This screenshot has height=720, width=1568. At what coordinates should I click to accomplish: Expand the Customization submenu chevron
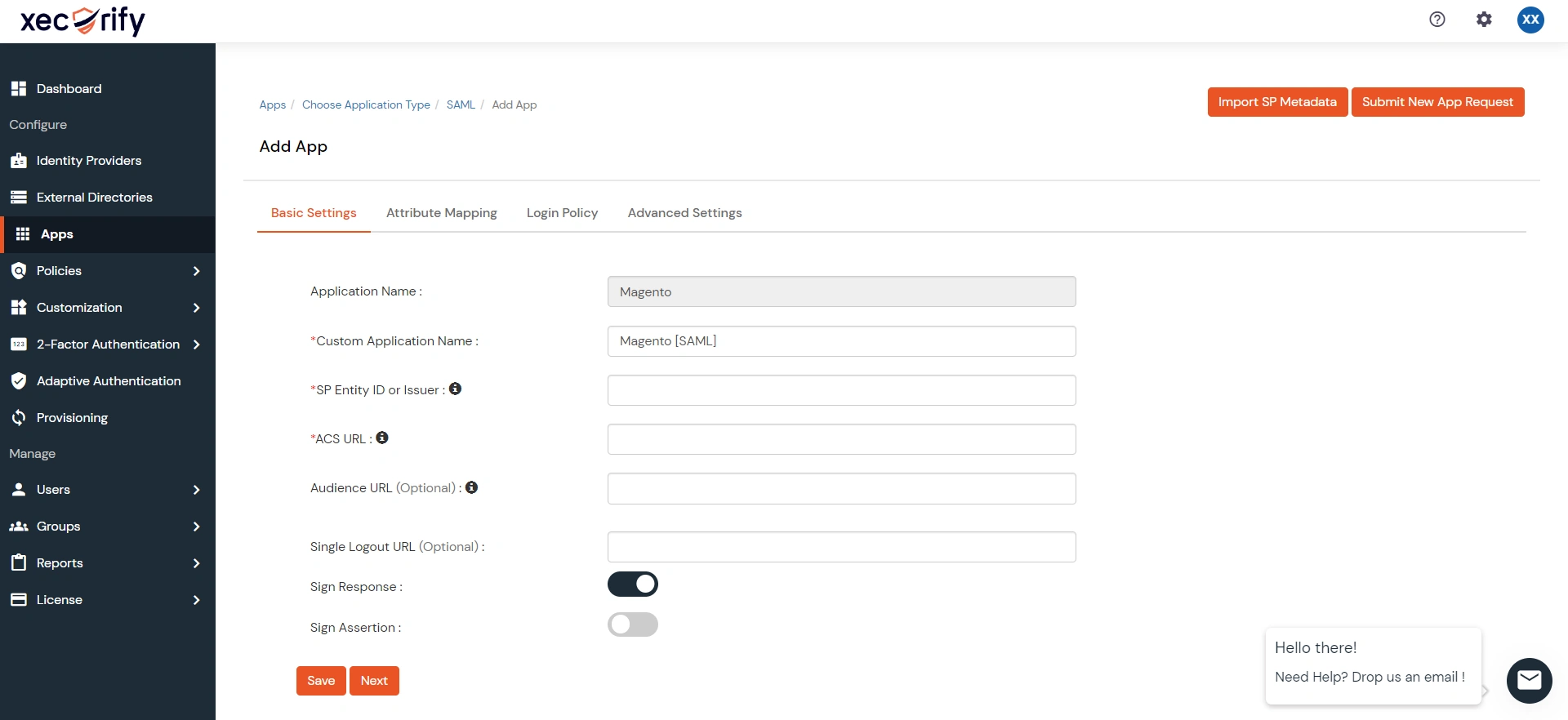coord(197,308)
